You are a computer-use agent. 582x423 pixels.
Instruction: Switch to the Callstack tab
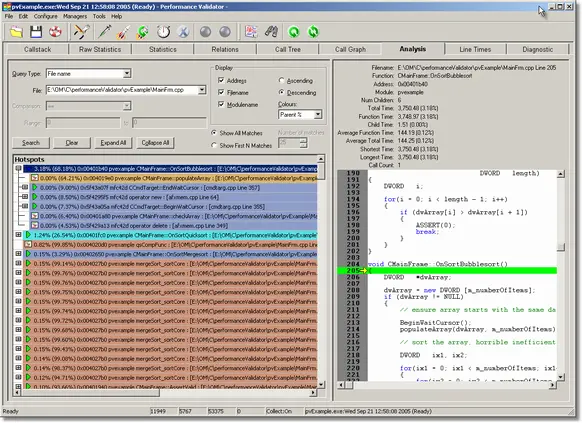pyautogui.click(x=37, y=49)
